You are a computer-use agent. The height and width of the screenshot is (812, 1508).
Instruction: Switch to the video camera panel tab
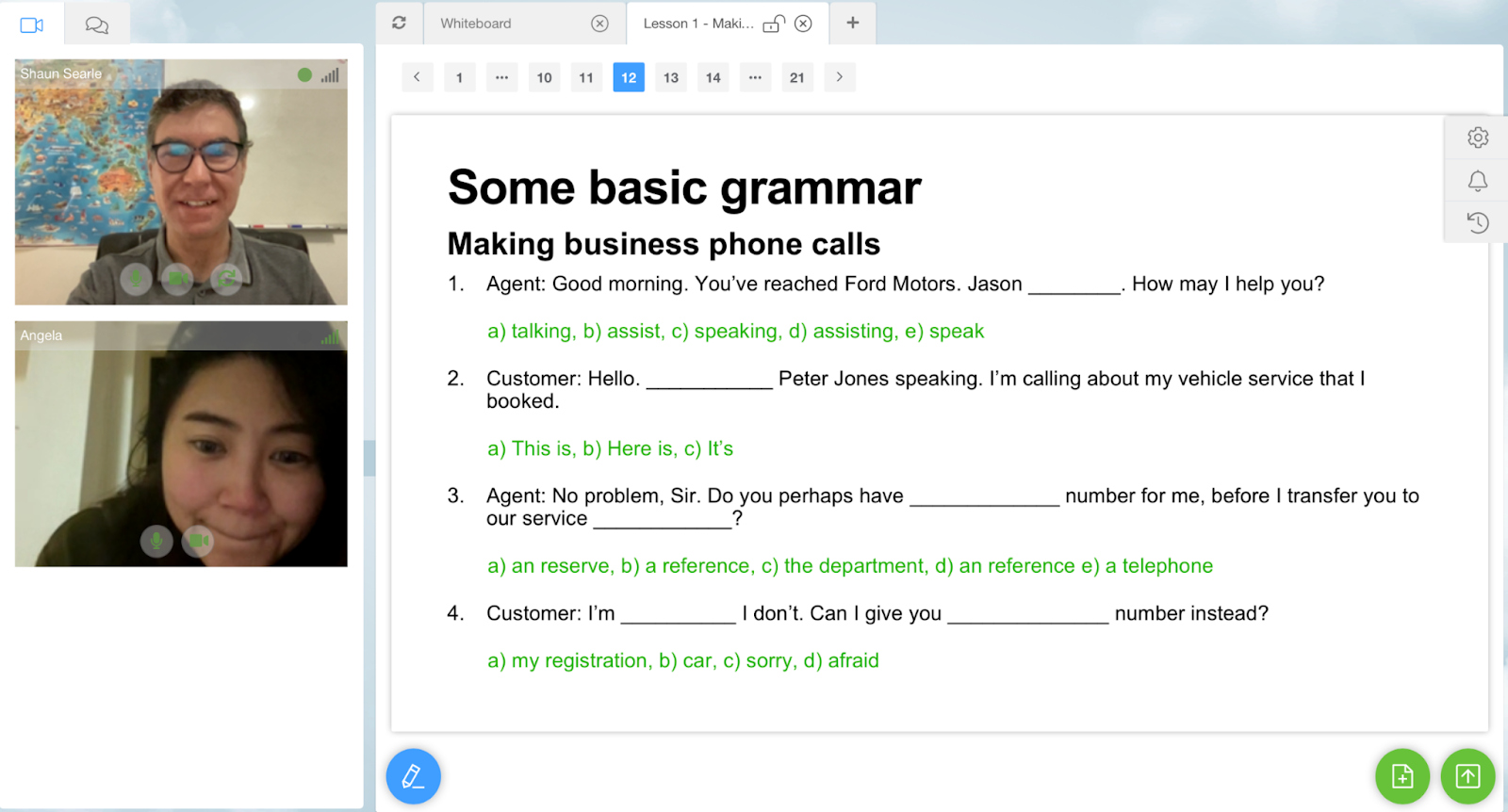click(32, 24)
